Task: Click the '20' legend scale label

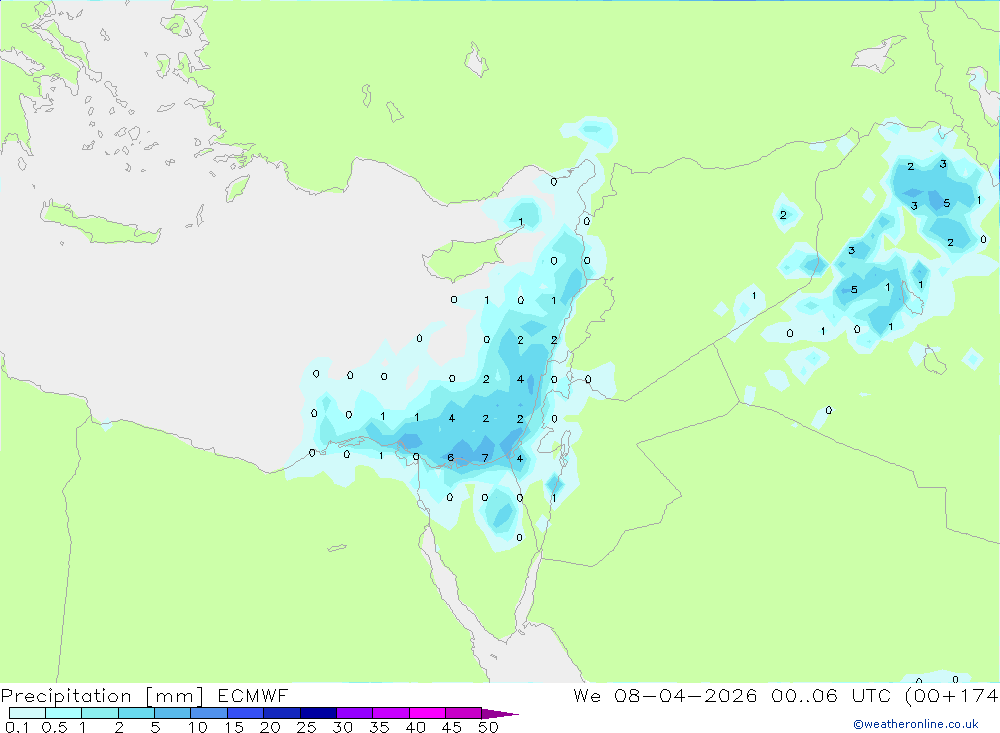Action: 270,727
